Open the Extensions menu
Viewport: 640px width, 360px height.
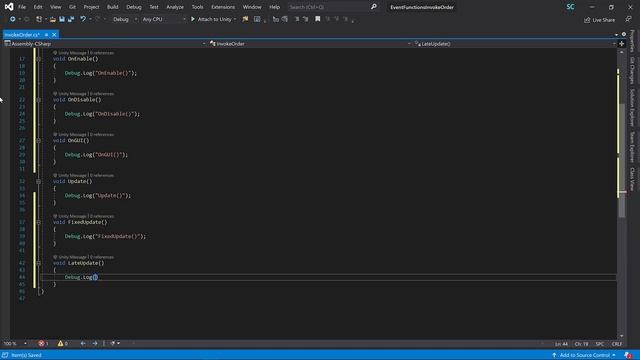coord(223,7)
